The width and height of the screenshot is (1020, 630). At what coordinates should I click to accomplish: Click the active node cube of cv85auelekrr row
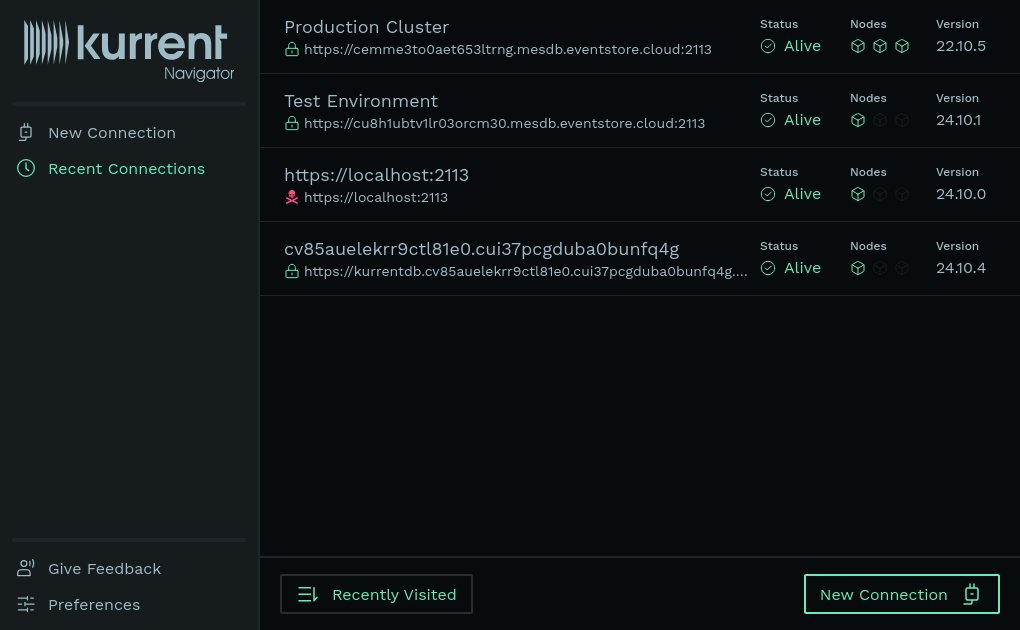pos(858,268)
